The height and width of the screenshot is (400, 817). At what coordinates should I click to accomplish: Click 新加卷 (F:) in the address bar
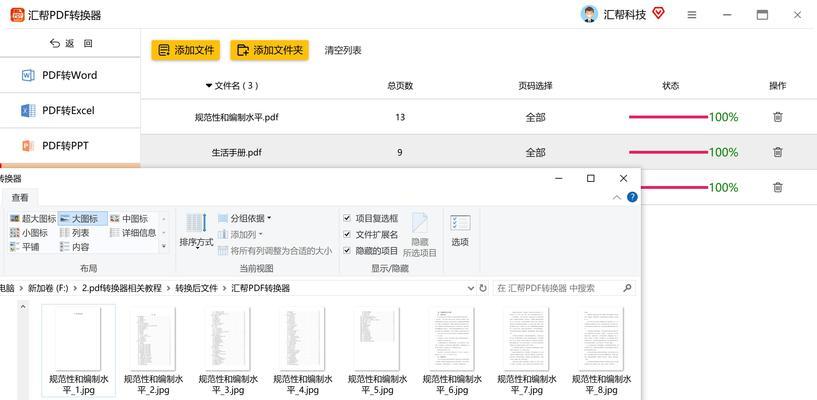tap(48, 288)
